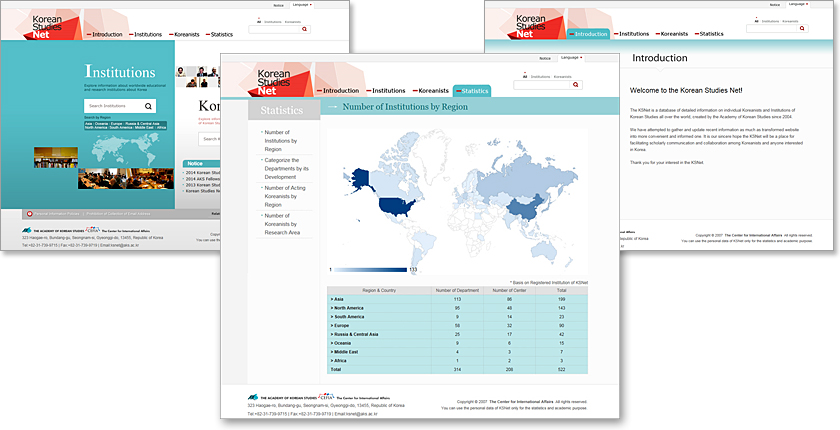
Task: Select Institutions search filter in Statistics window
Action: coord(541,77)
